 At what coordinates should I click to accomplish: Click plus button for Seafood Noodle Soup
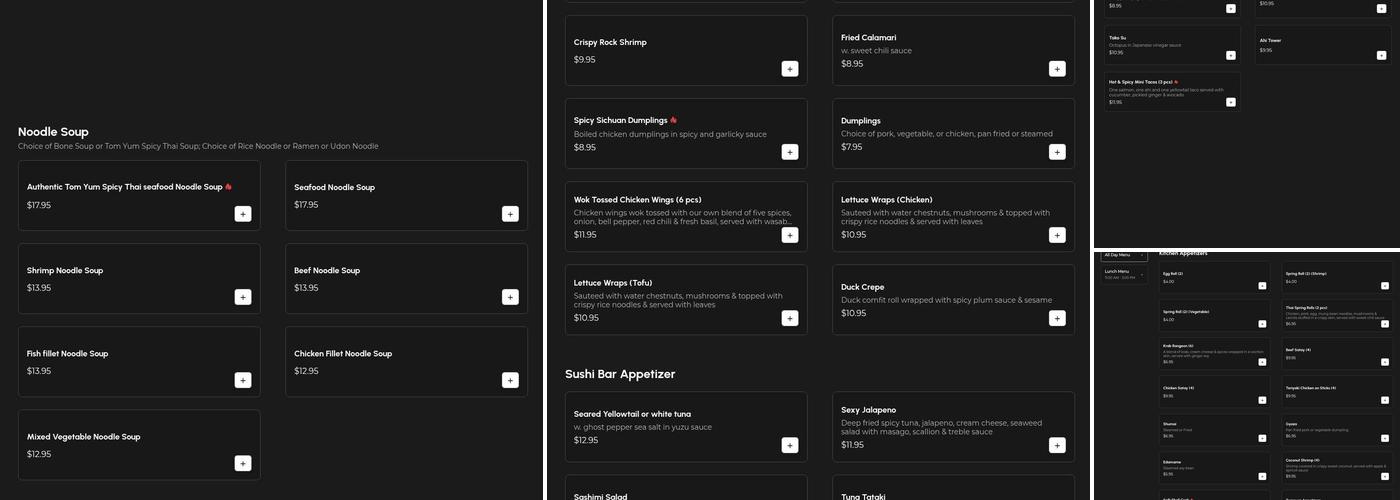pos(510,213)
